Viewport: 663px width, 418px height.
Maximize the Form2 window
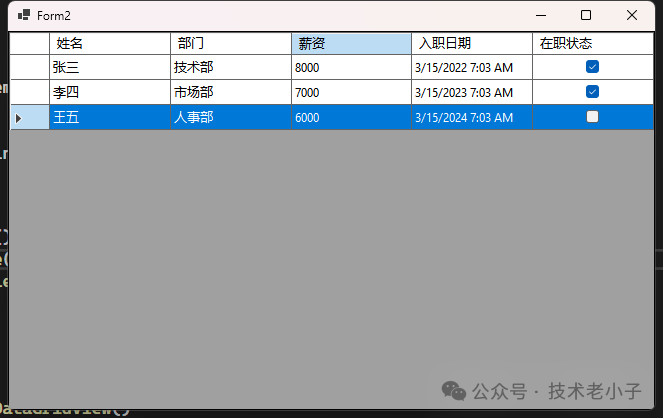tap(586, 15)
